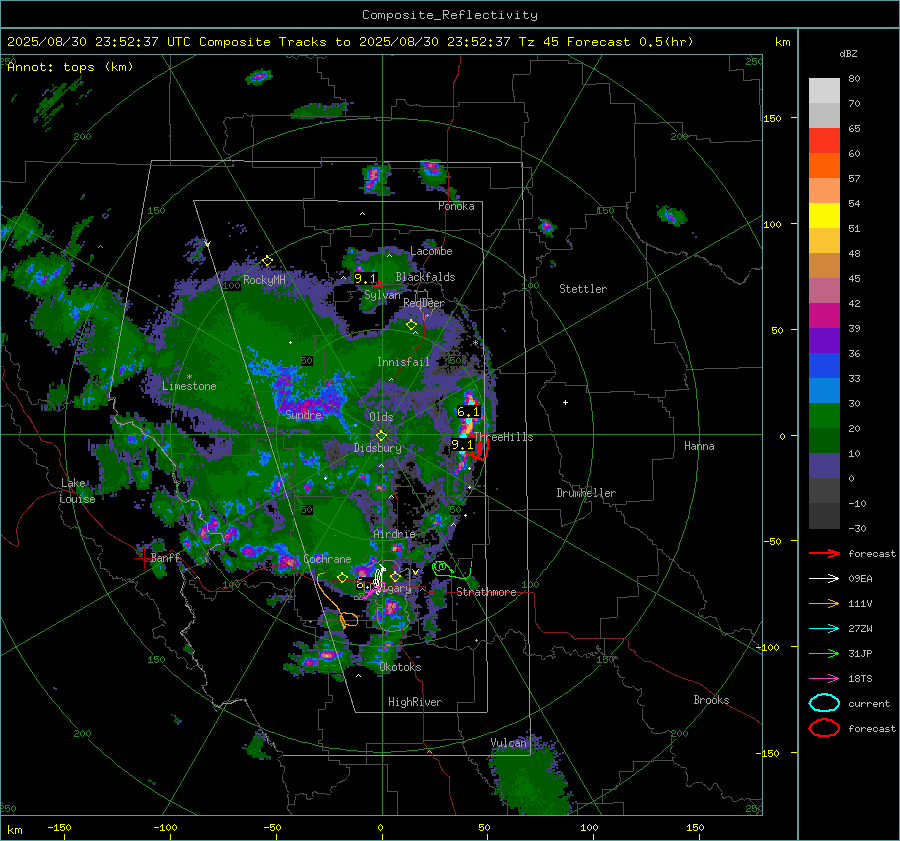Click the orange 60-57 dBZ color swatch

click(x=824, y=166)
